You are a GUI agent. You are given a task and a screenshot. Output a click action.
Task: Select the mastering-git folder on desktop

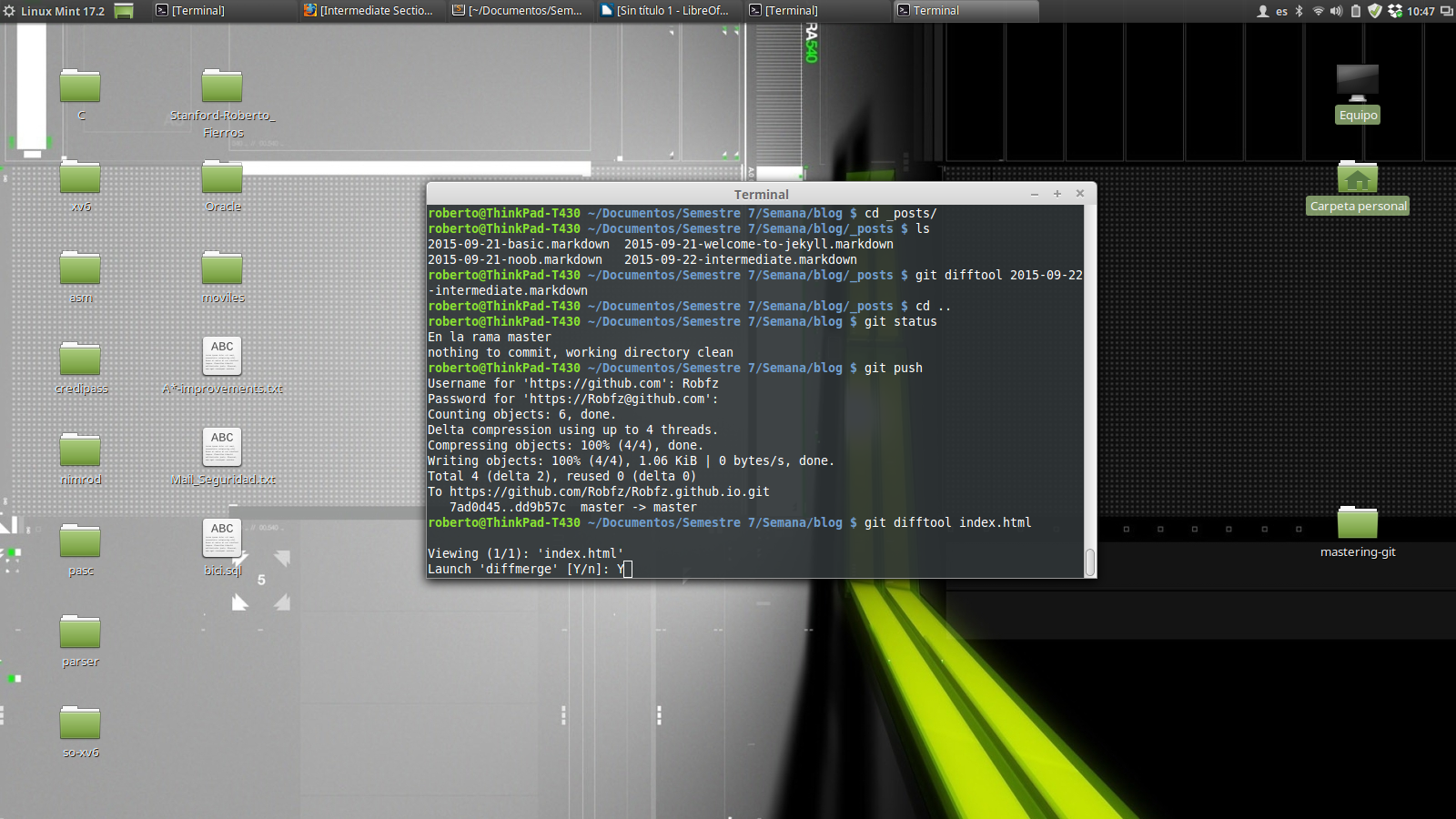pos(1357,524)
